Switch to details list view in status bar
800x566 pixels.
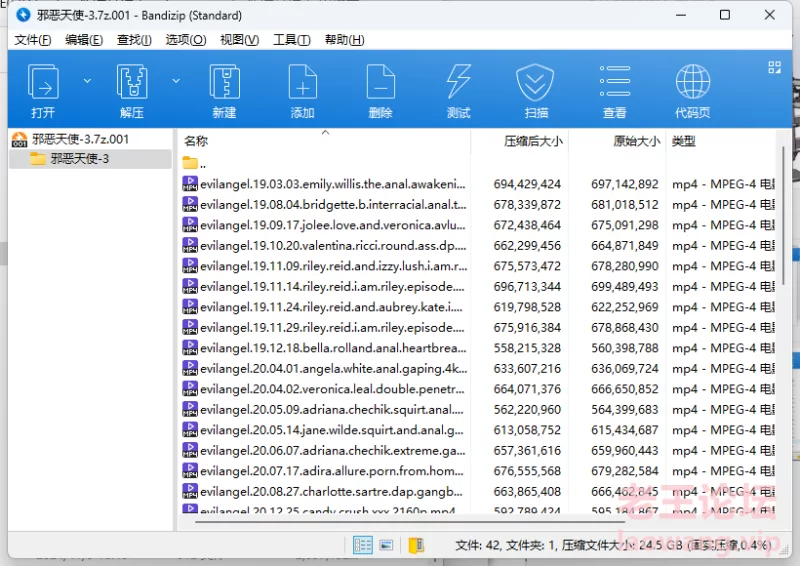tap(363, 545)
